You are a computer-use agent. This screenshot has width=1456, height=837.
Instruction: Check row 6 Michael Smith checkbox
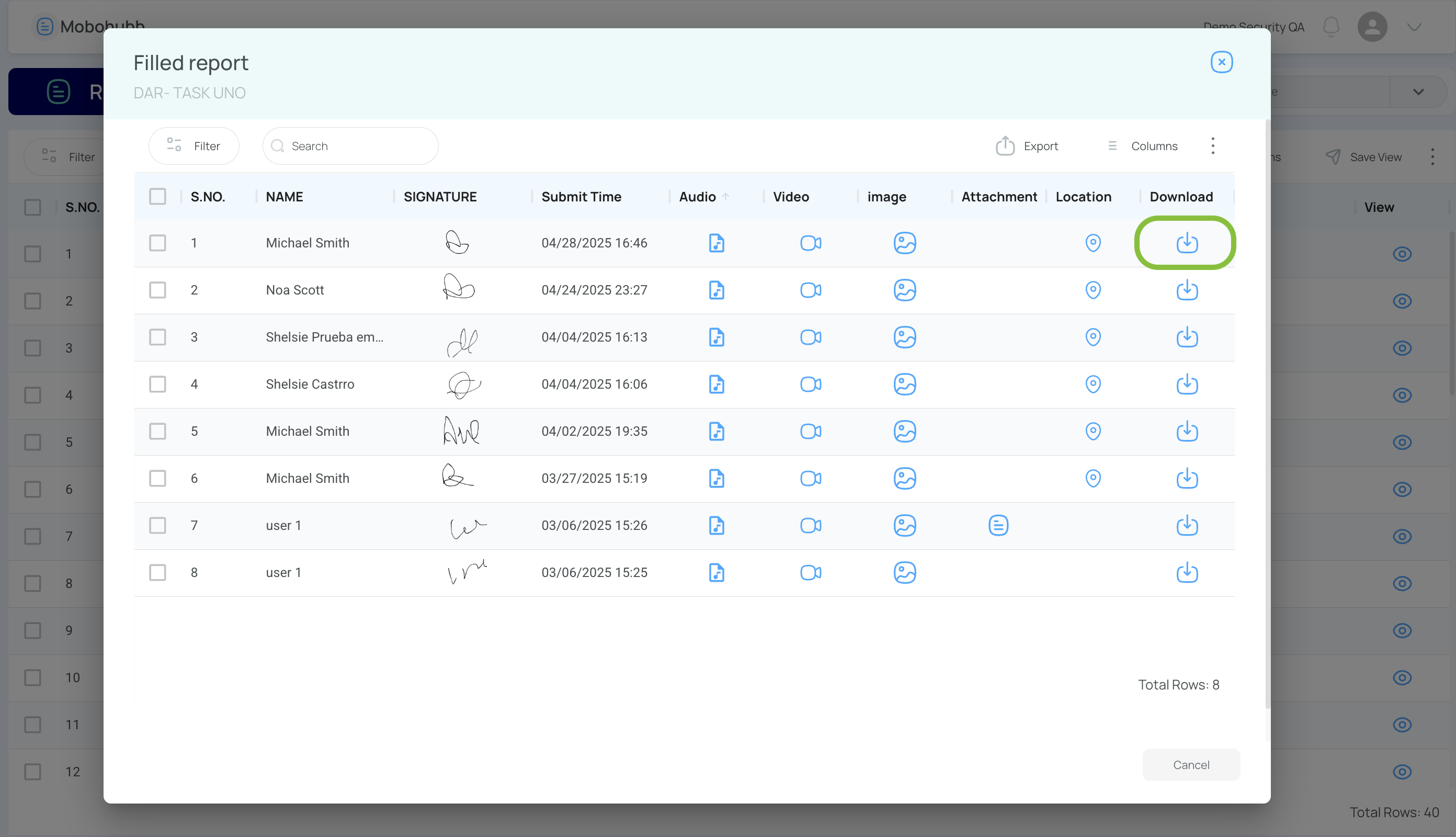coord(157,478)
